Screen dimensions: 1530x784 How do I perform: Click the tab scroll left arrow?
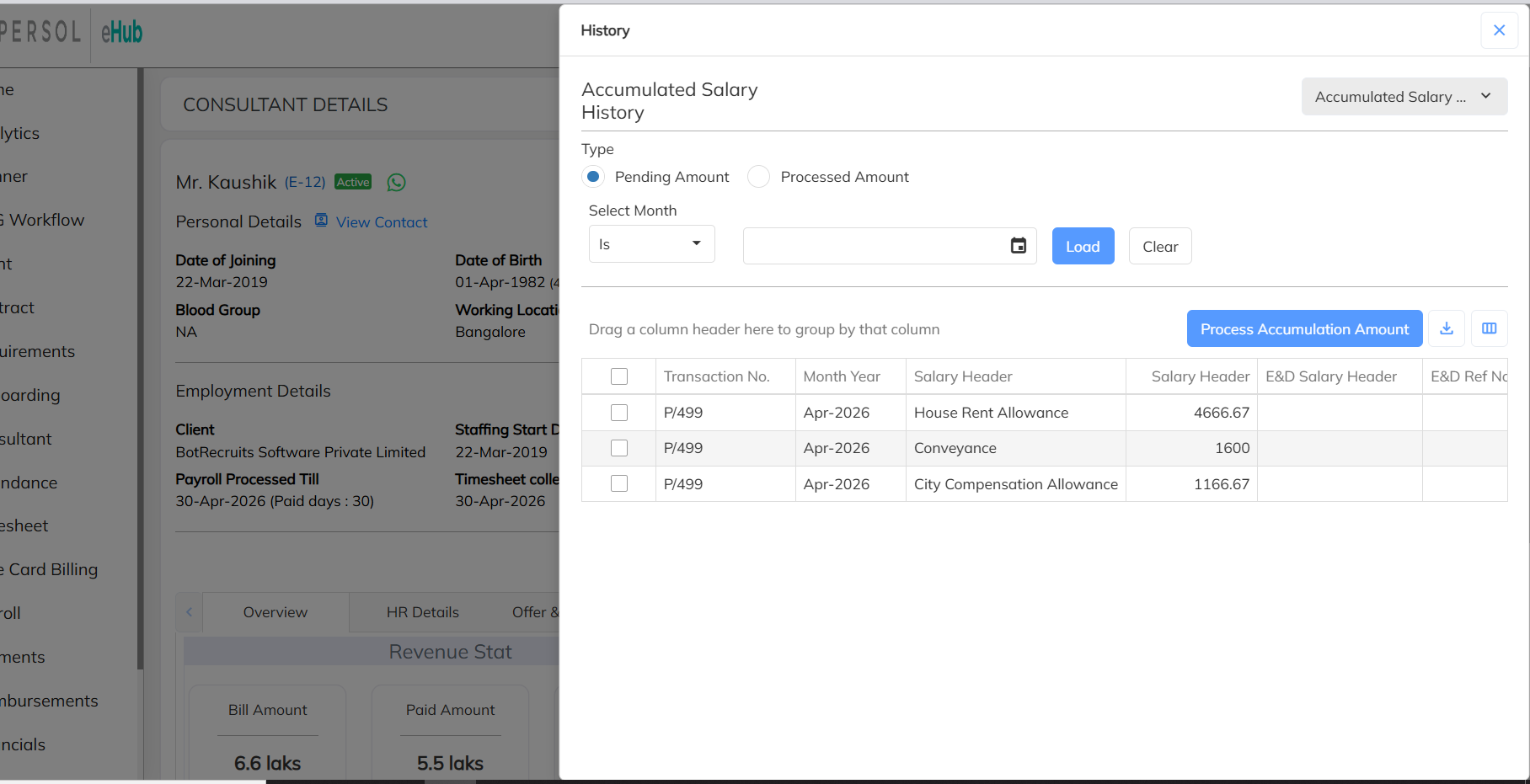click(x=190, y=612)
